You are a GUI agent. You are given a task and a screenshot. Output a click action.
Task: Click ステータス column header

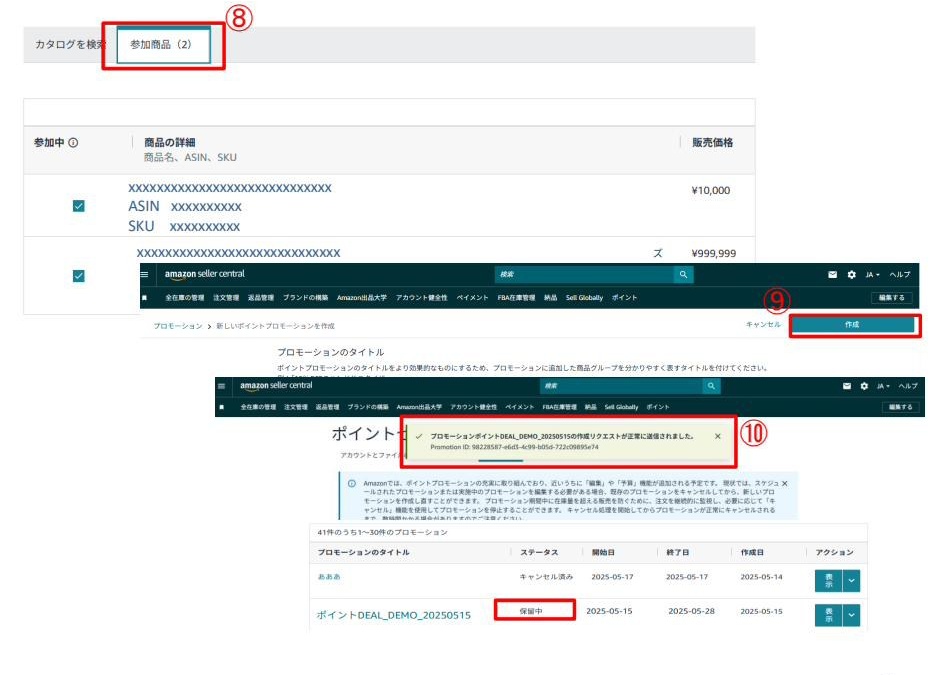tap(539, 552)
